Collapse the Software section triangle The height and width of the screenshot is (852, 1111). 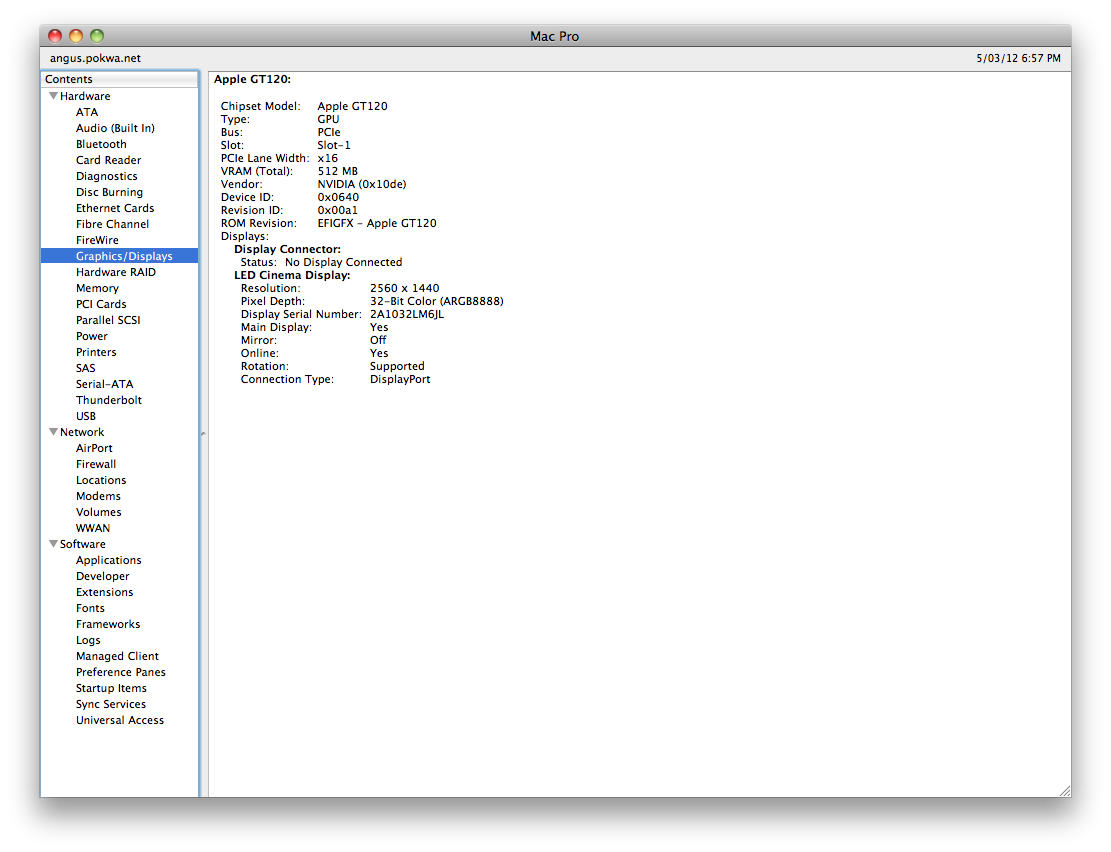[53, 544]
